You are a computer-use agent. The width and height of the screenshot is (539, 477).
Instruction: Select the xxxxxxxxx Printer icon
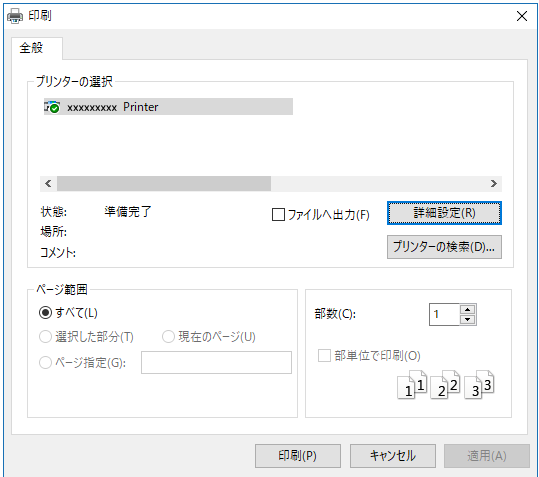pos(52,107)
